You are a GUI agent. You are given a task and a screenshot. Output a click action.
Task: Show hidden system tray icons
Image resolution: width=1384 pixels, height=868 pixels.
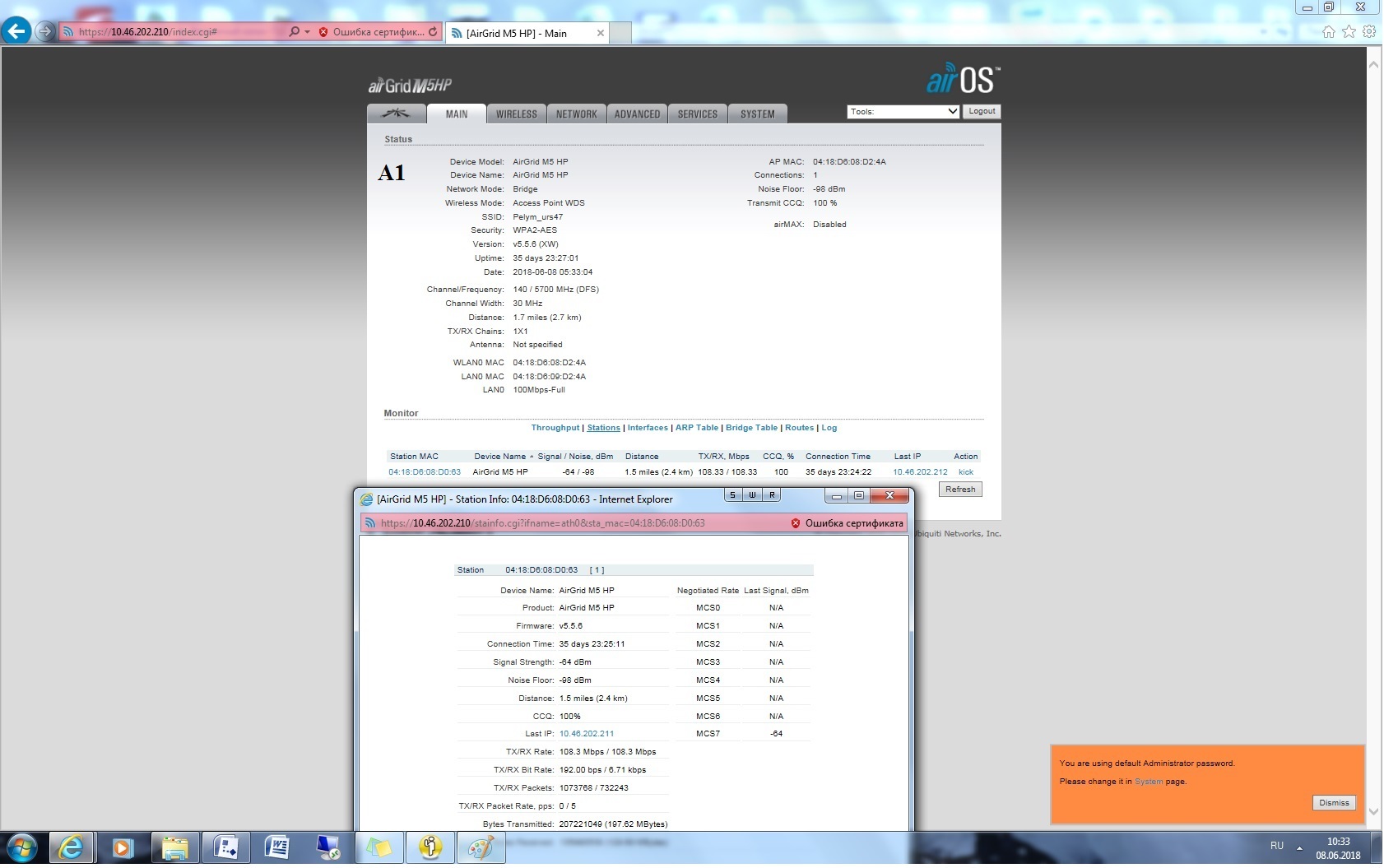(x=1300, y=847)
